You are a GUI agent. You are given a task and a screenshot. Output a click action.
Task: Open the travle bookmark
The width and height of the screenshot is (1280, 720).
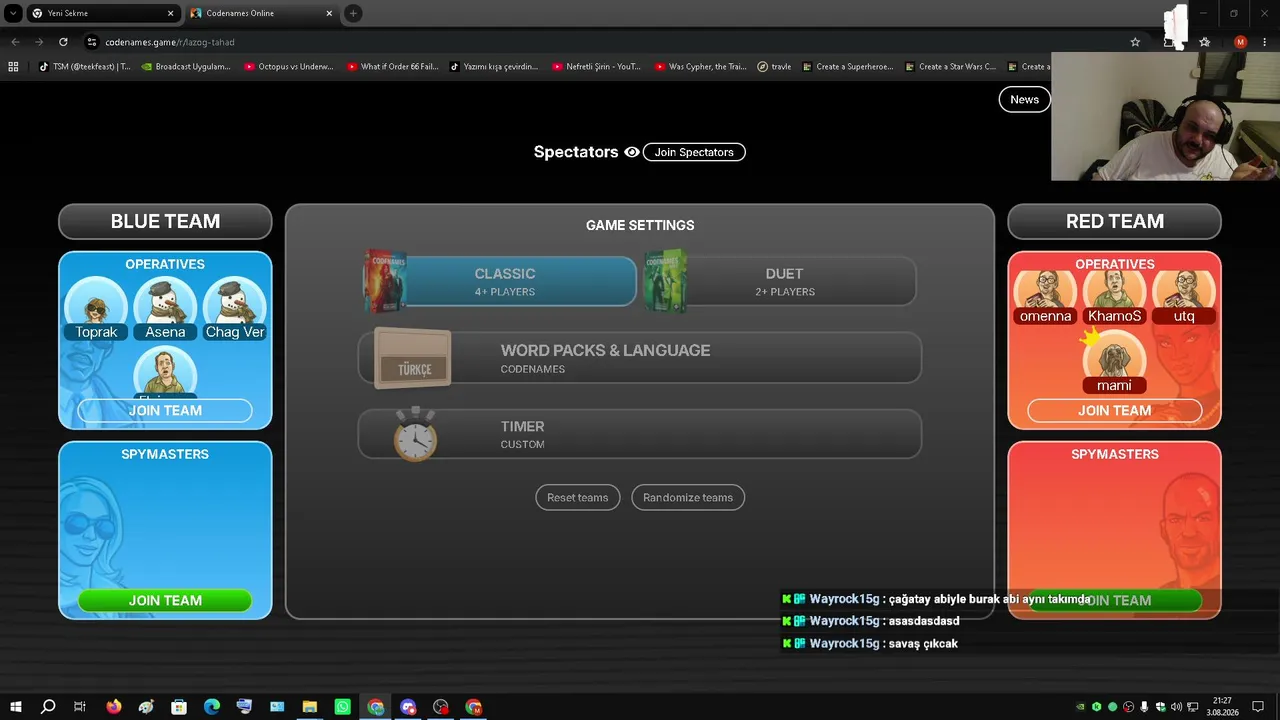(x=774, y=67)
